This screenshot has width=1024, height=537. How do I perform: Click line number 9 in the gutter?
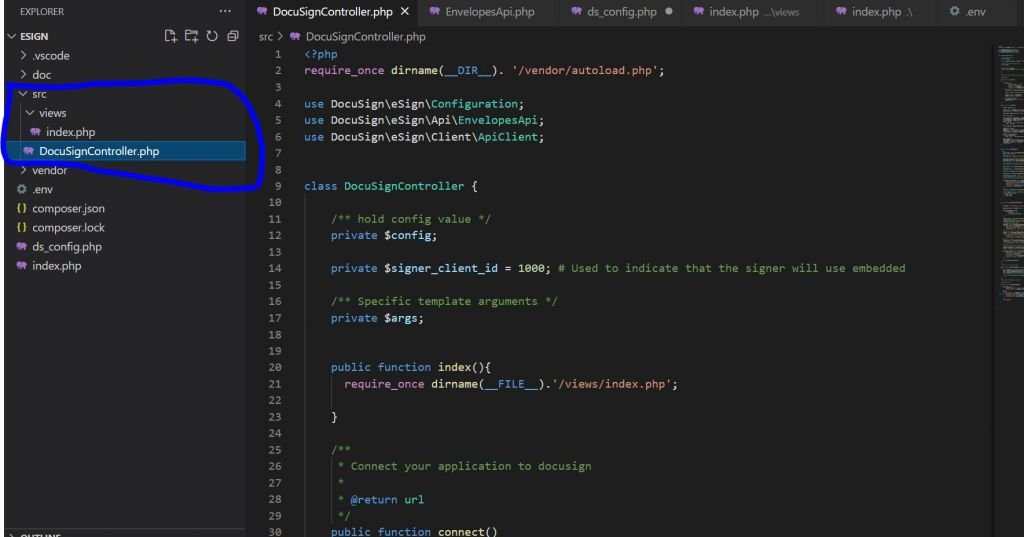tap(278, 186)
